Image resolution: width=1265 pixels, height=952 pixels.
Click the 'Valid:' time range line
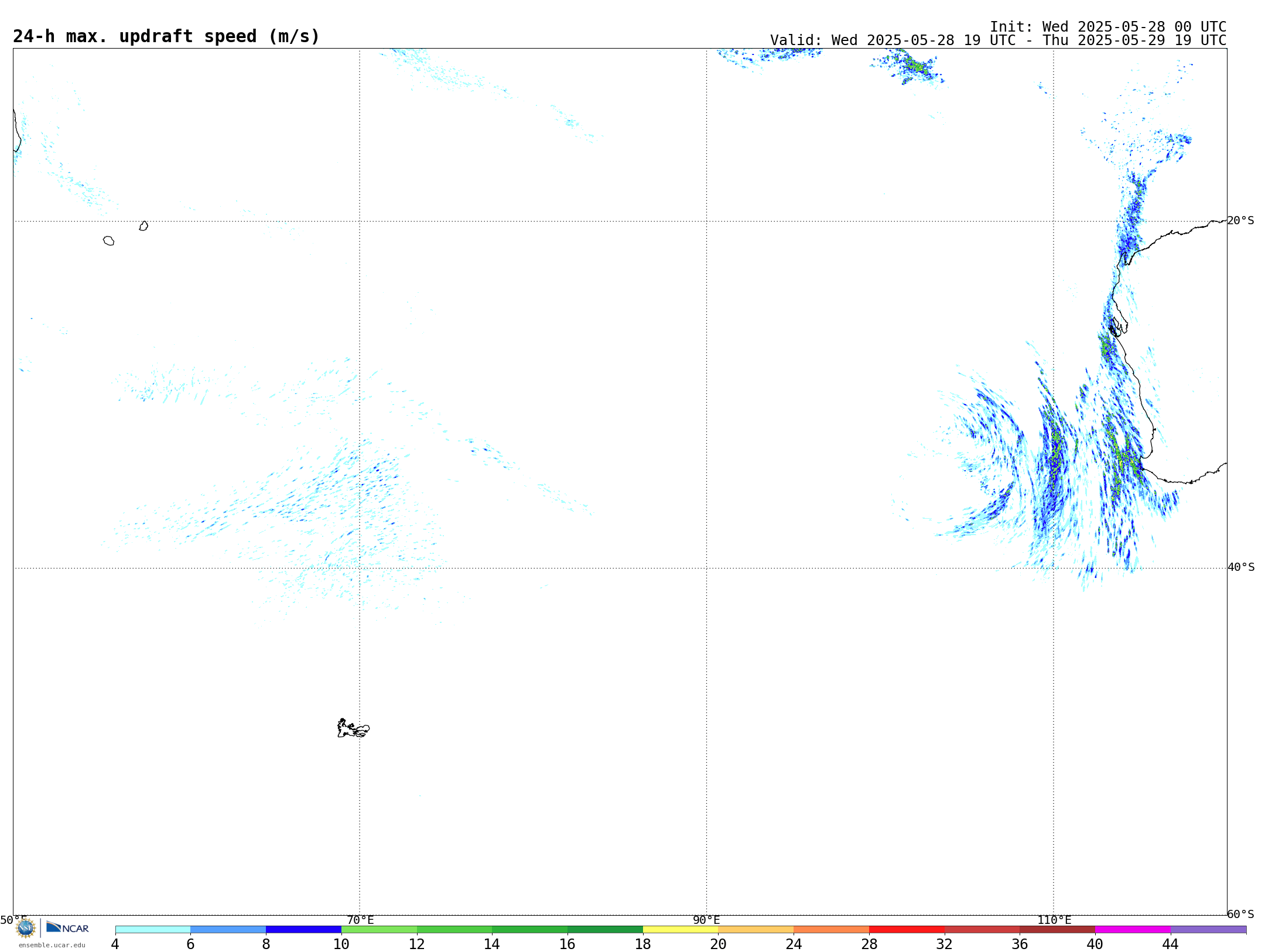(x=998, y=40)
